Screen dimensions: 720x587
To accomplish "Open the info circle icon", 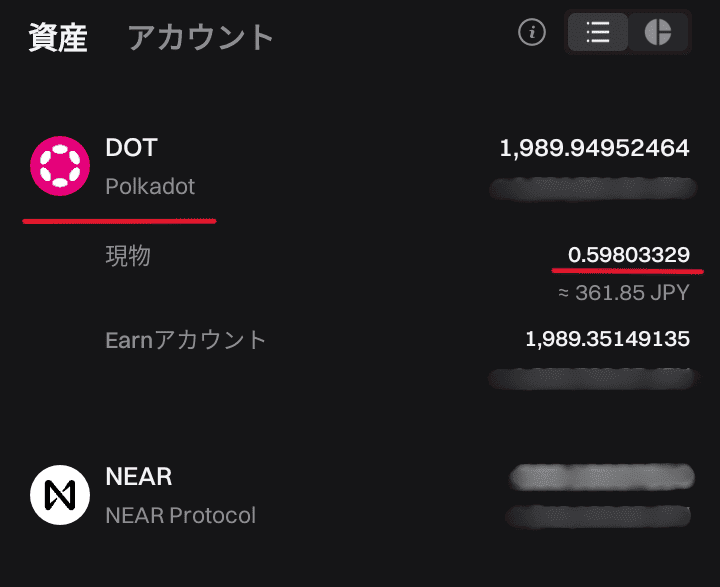I will [x=532, y=33].
